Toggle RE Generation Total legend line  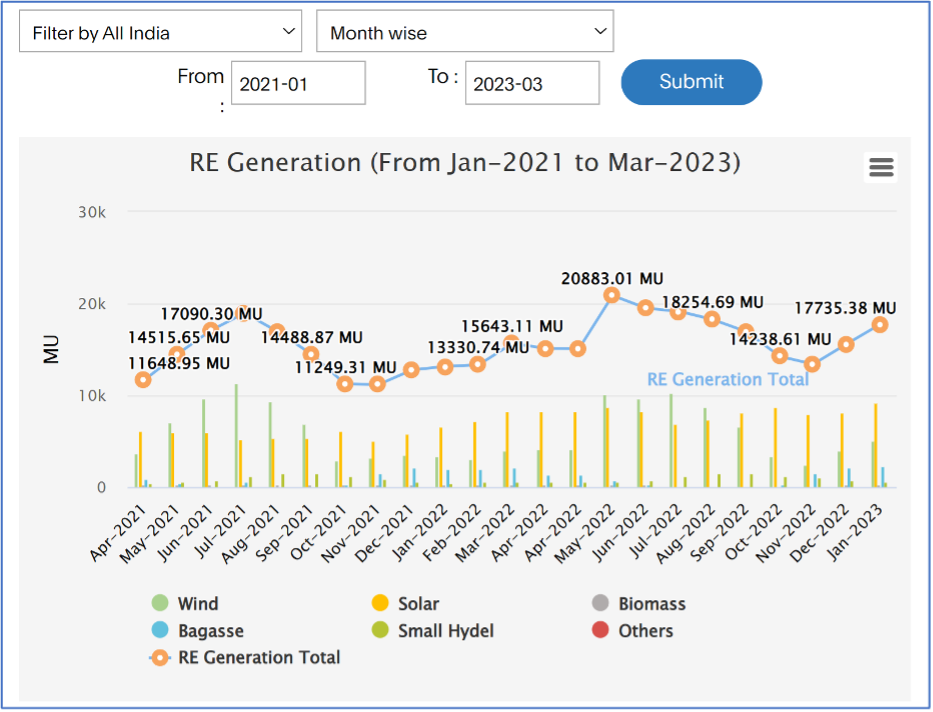tap(160, 658)
